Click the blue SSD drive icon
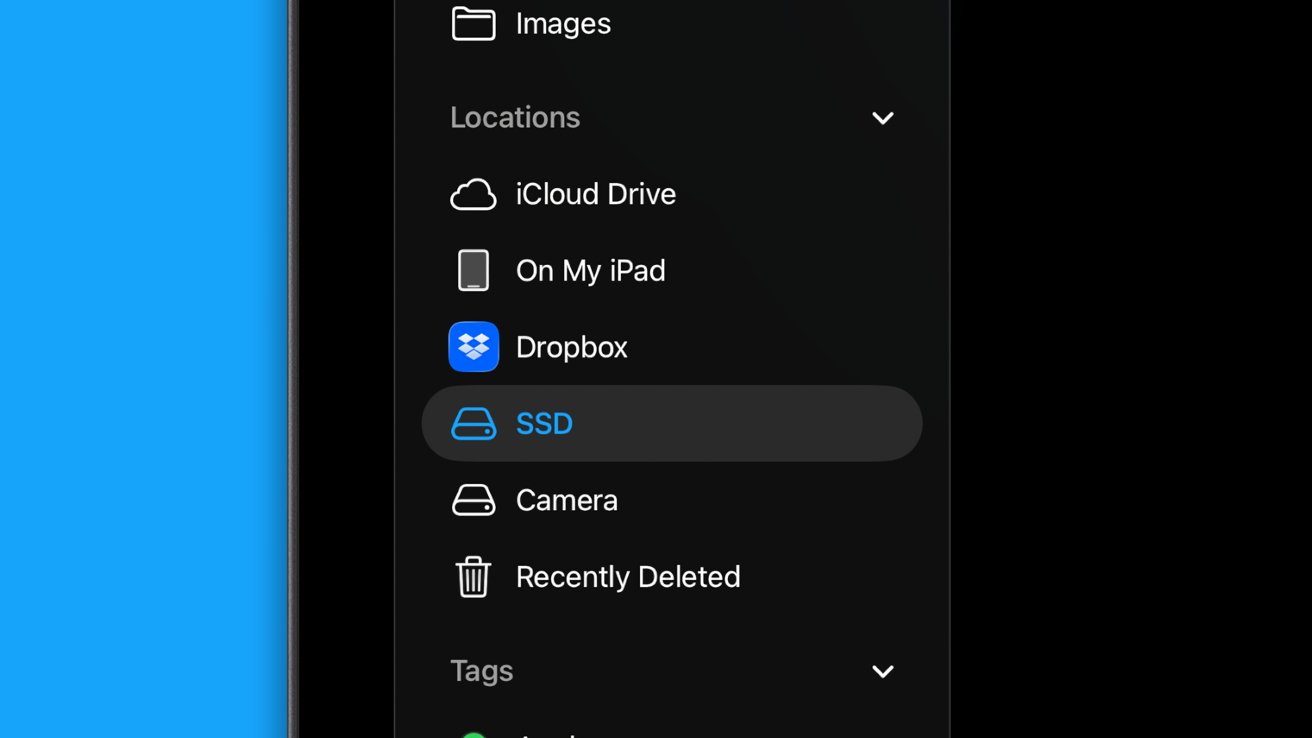The image size is (1312, 738). (473, 424)
